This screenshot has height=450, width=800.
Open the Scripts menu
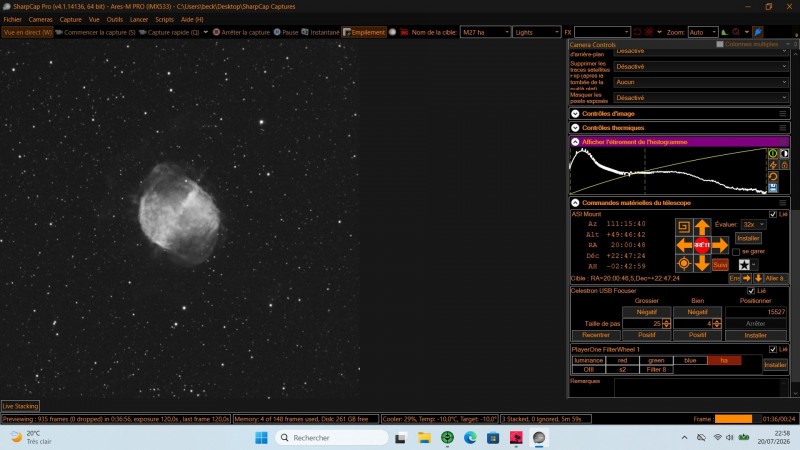(164, 19)
